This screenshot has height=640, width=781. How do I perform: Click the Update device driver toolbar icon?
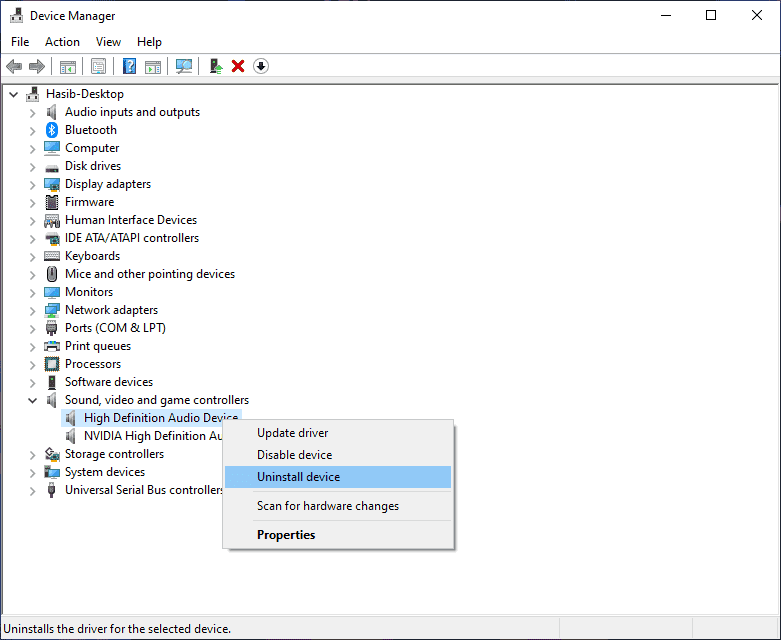(x=215, y=66)
